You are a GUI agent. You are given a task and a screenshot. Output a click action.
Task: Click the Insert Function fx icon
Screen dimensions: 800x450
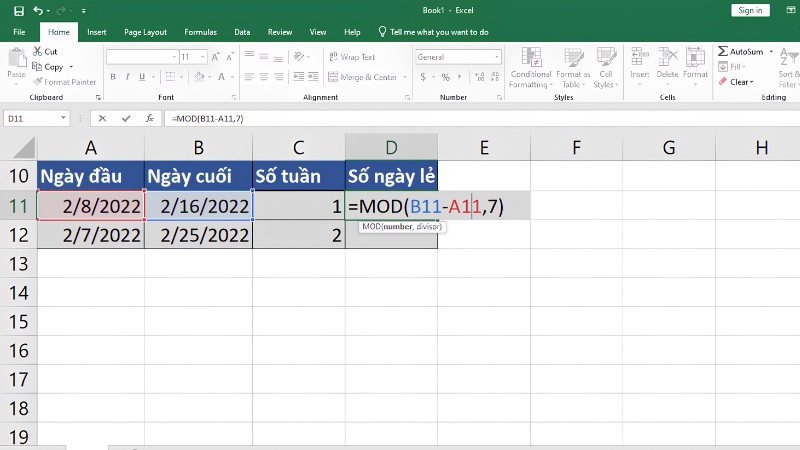click(149, 118)
